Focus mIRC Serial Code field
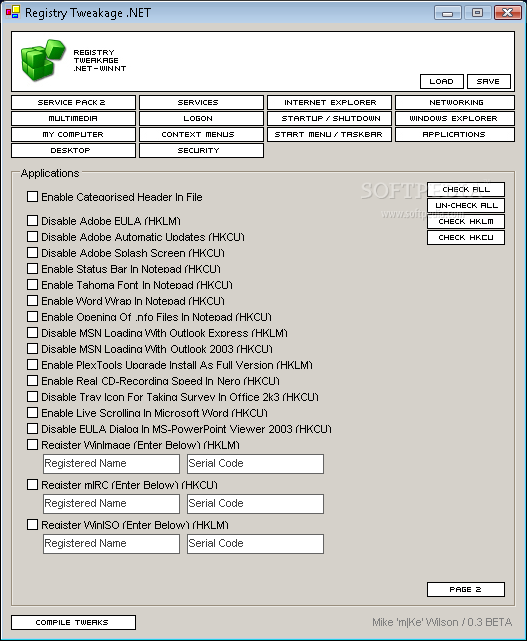527x641 pixels. (x=255, y=504)
